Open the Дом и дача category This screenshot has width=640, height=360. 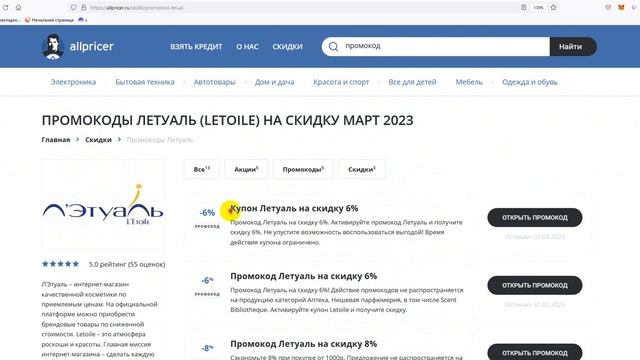pyautogui.click(x=275, y=82)
